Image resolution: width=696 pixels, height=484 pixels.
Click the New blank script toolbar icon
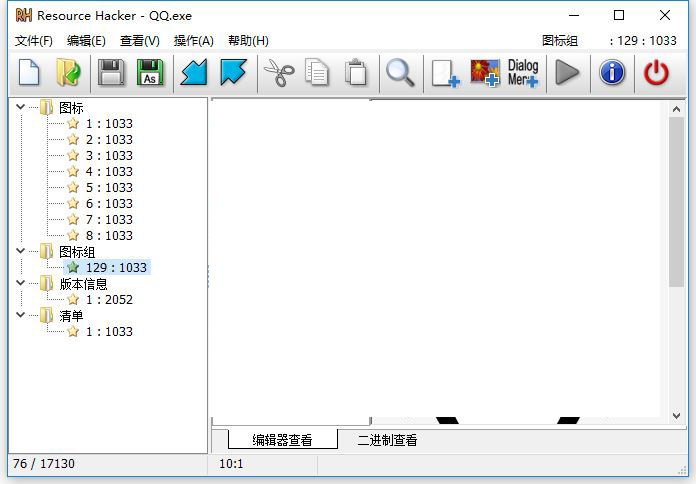click(x=30, y=73)
